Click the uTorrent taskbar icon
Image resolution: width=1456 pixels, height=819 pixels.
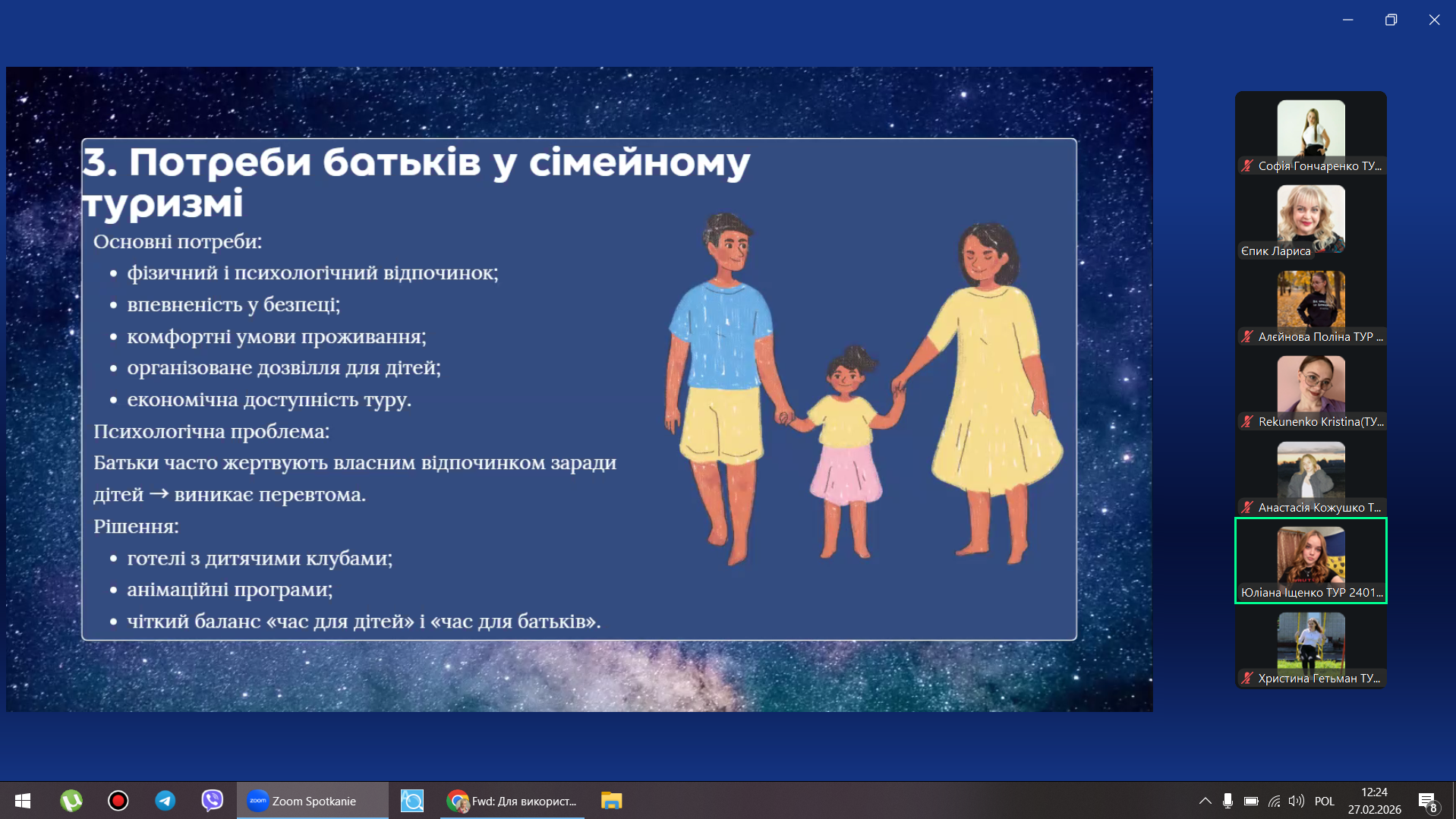71,801
